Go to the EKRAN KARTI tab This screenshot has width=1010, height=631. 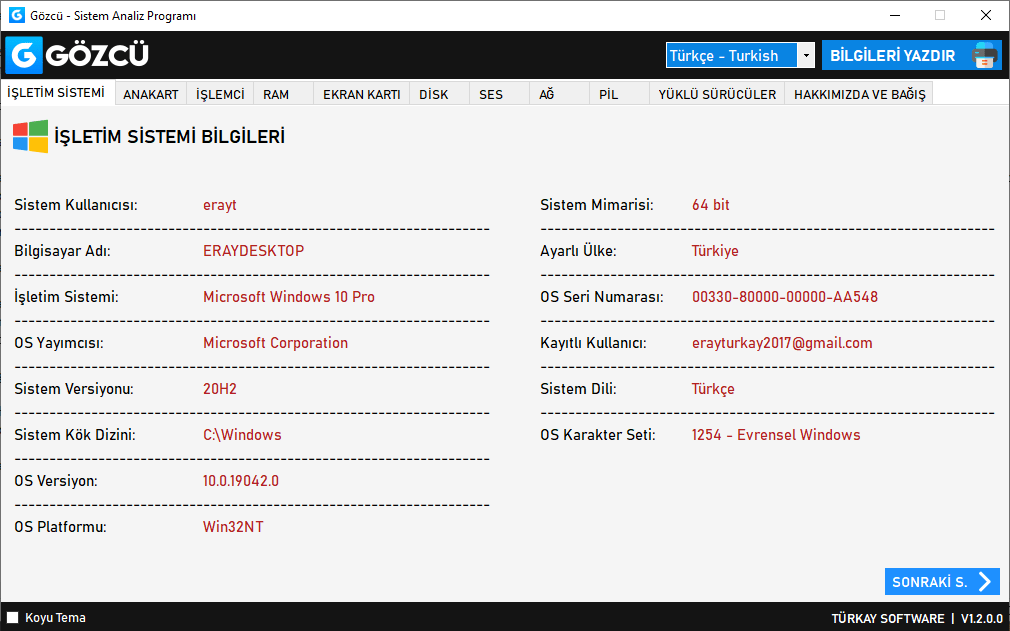pyautogui.click(x=361, y=94)
